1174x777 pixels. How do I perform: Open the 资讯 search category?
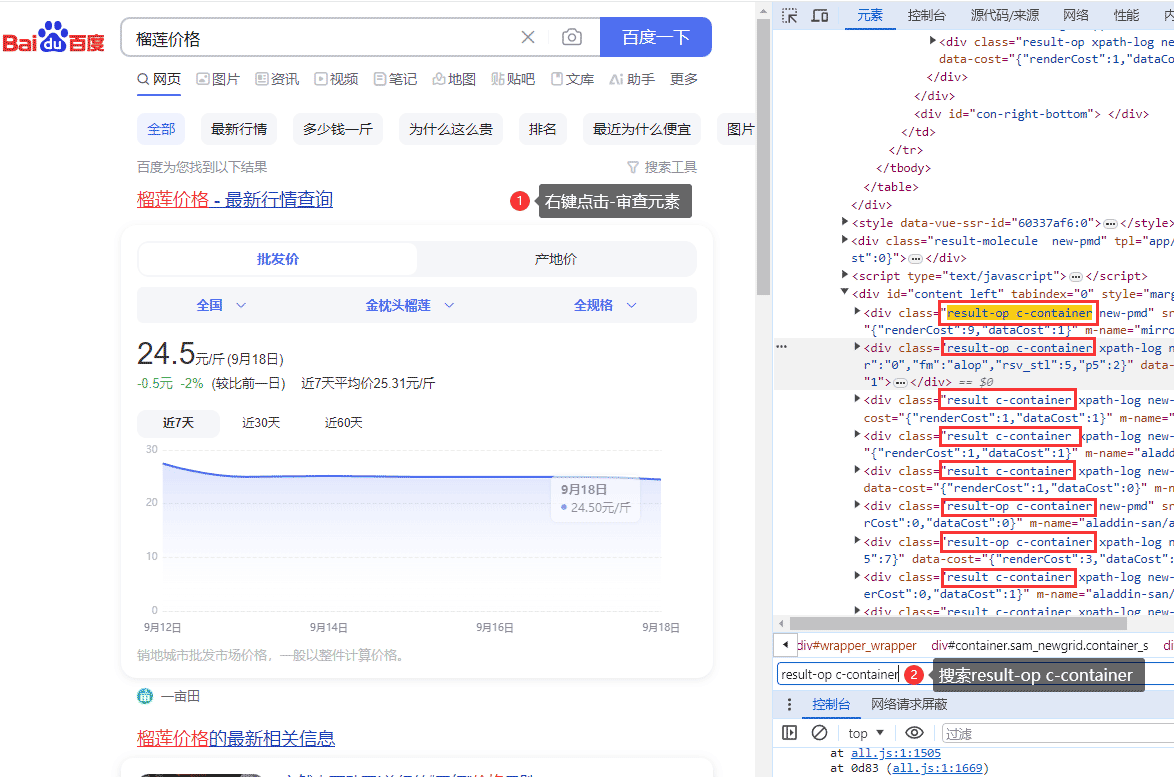point(277,79)
